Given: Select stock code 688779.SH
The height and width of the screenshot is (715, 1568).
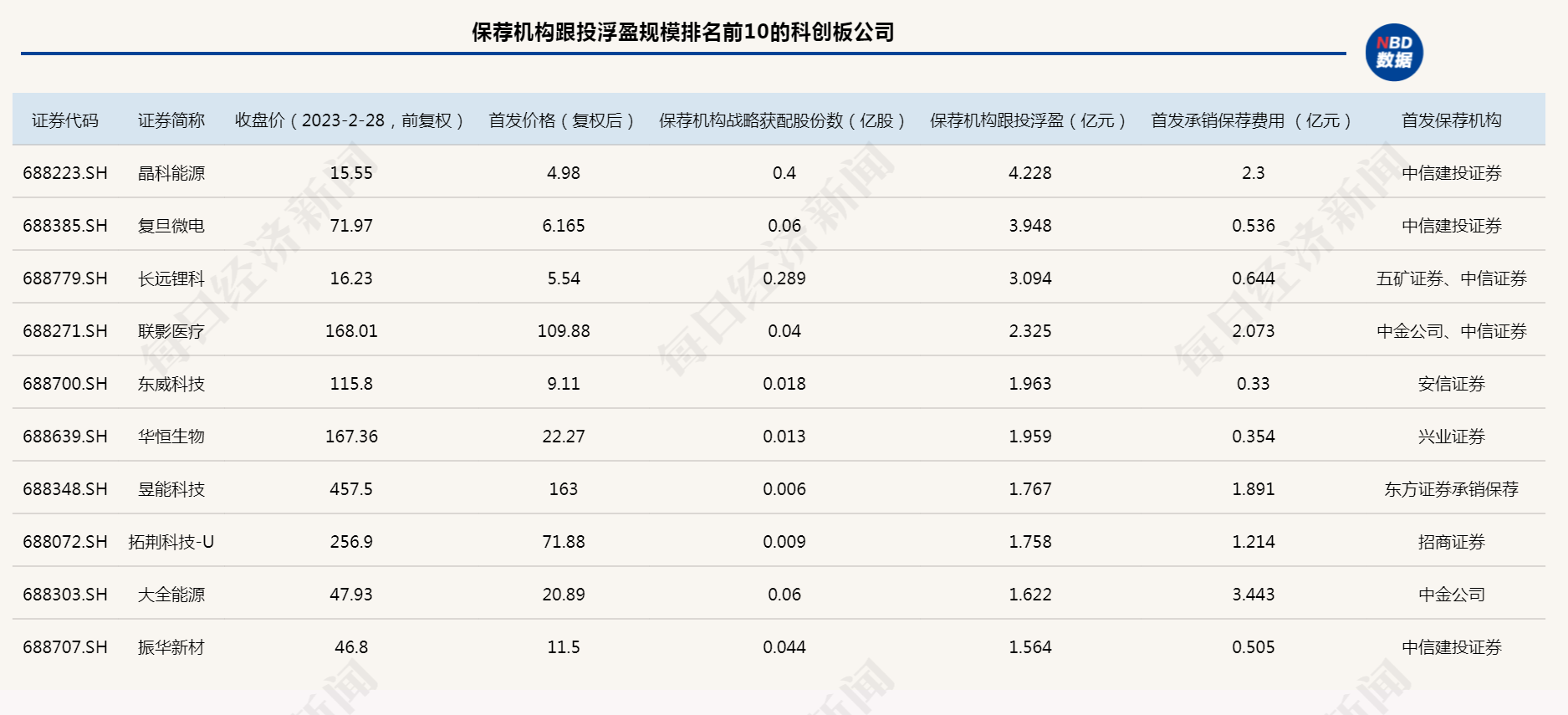Looking at the screenshot, I should pyautogui.click(x=65, y=278).
